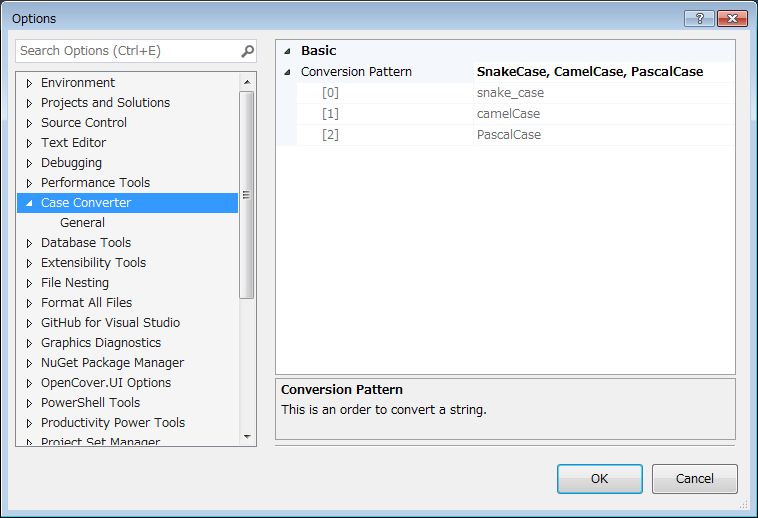Collapse the Conversion Pattern property
Screen dimensions: 758x518
click(x=288, y=72)
